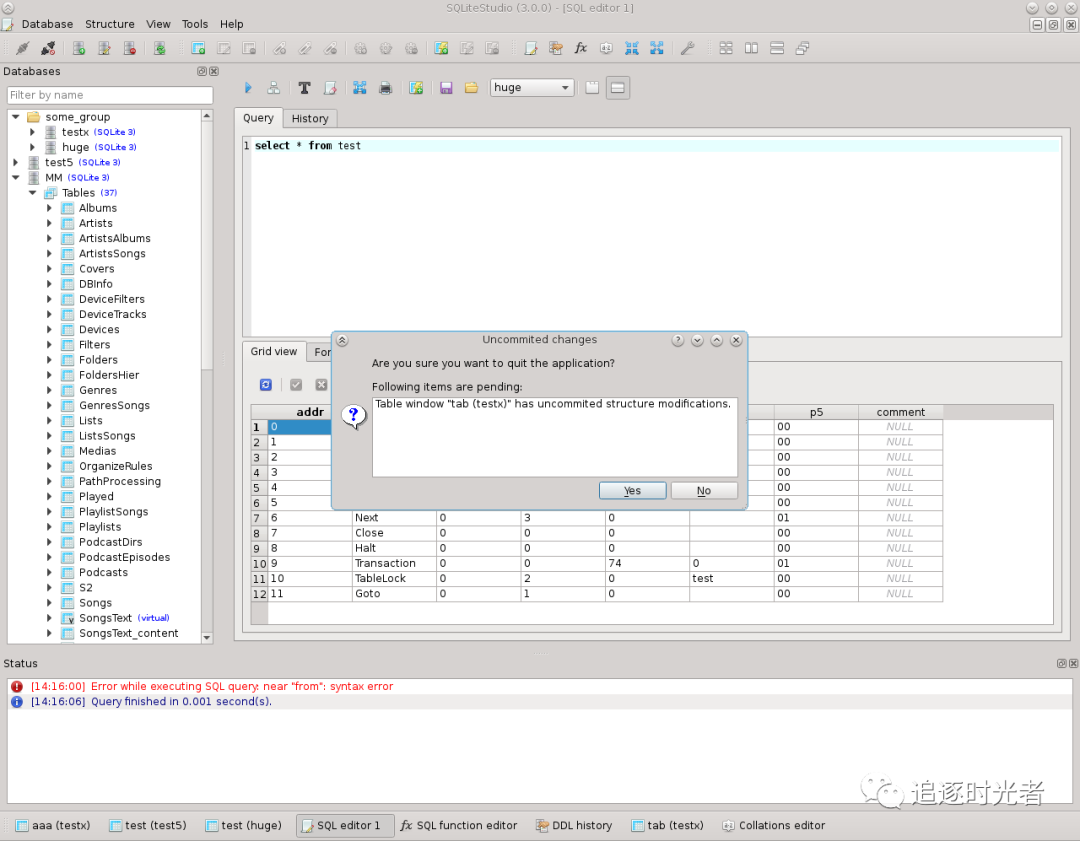
Task: Switch to 'tab (testx)' window in taskbar
Action: tap(668, 825)
